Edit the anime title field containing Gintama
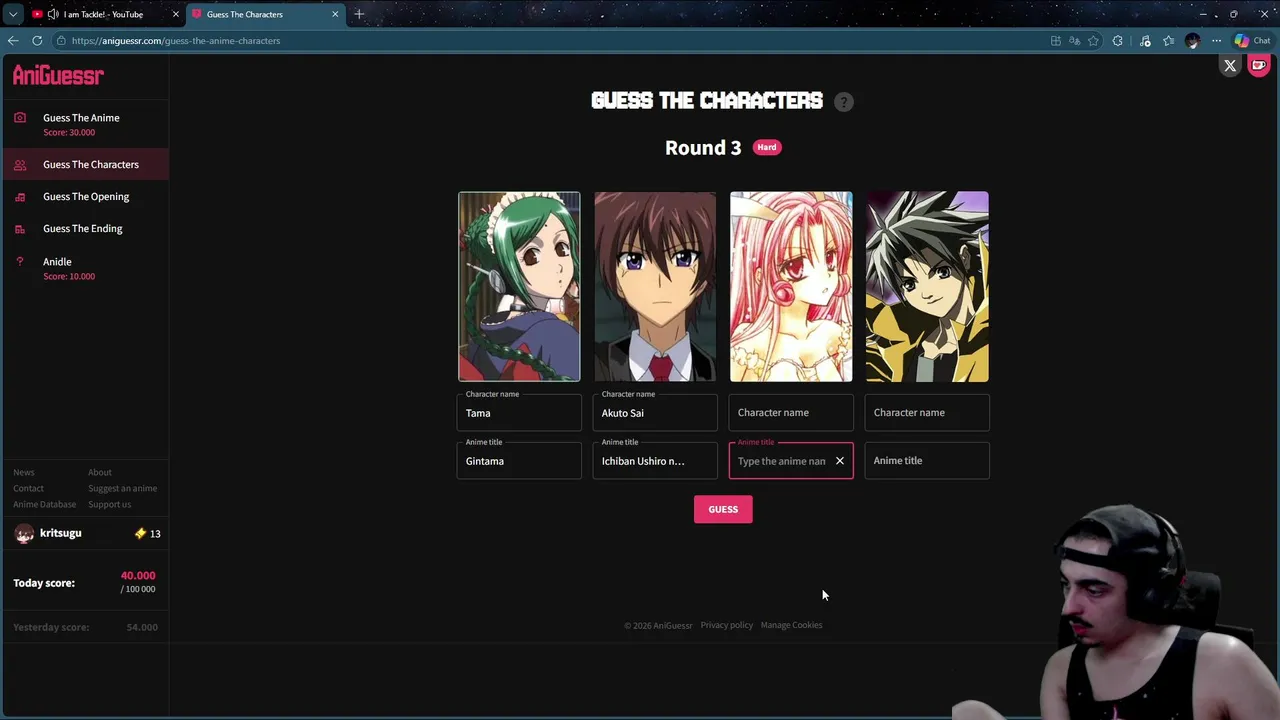 tap(519, 461)
